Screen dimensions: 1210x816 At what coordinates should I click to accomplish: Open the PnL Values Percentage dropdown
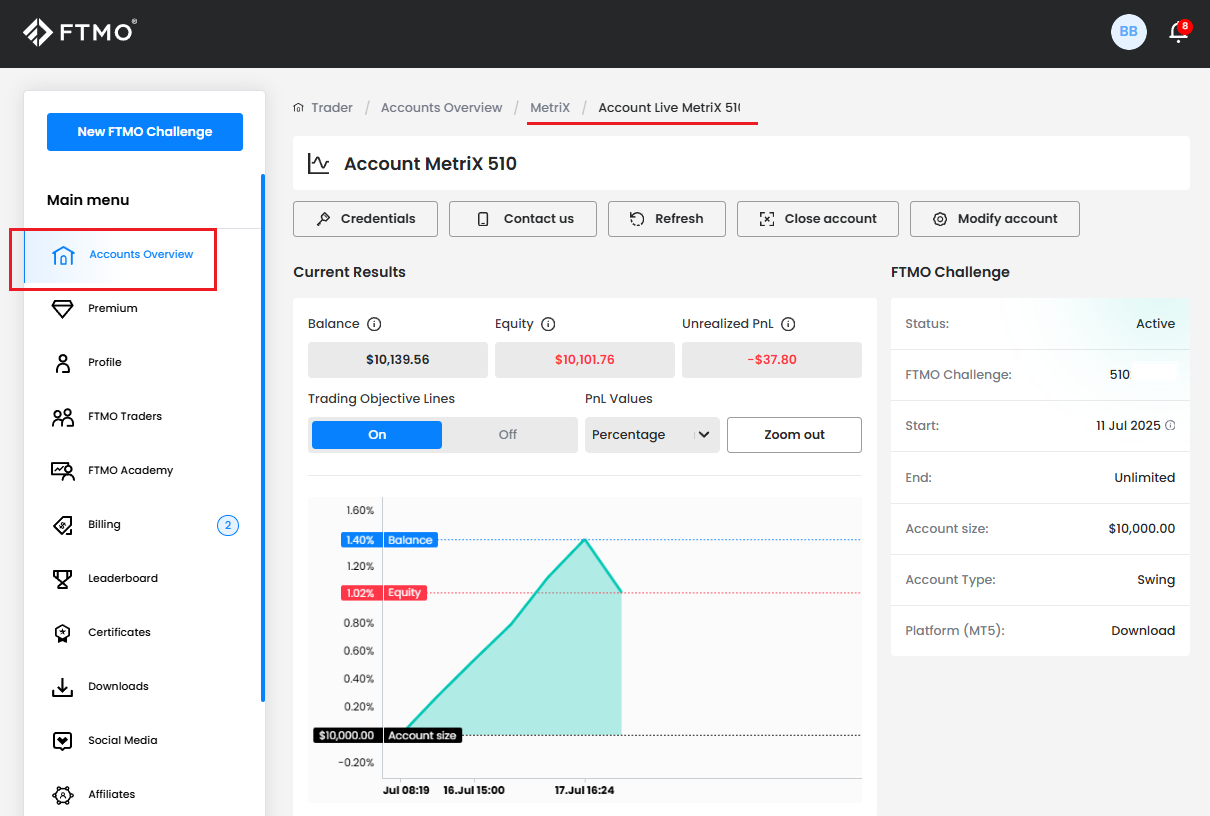click(652, 435)
